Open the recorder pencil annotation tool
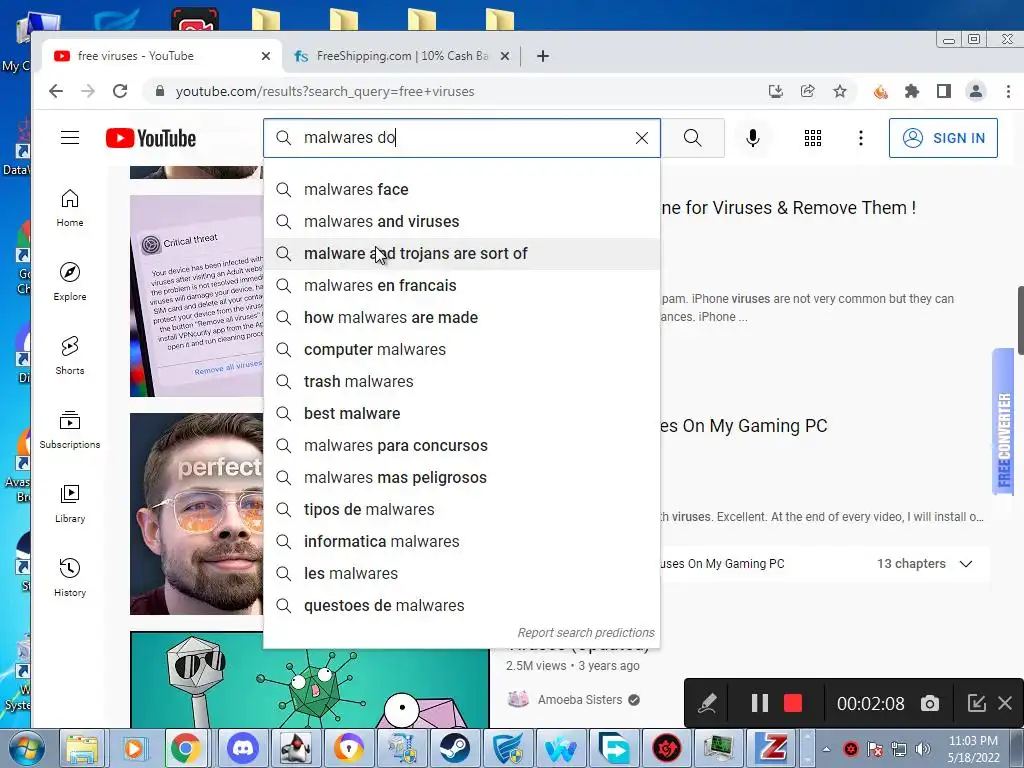 click(x=707, y=703)
